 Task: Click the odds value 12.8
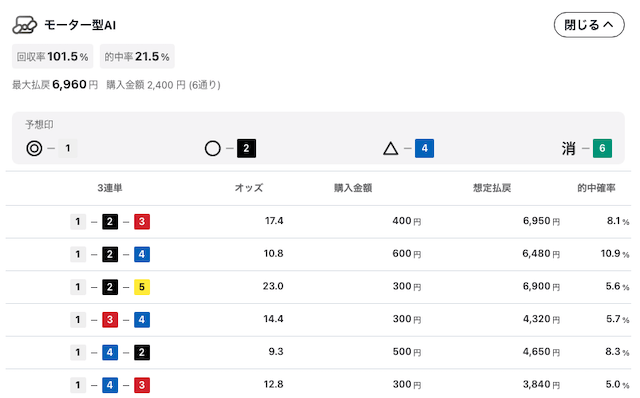(273, 384)
